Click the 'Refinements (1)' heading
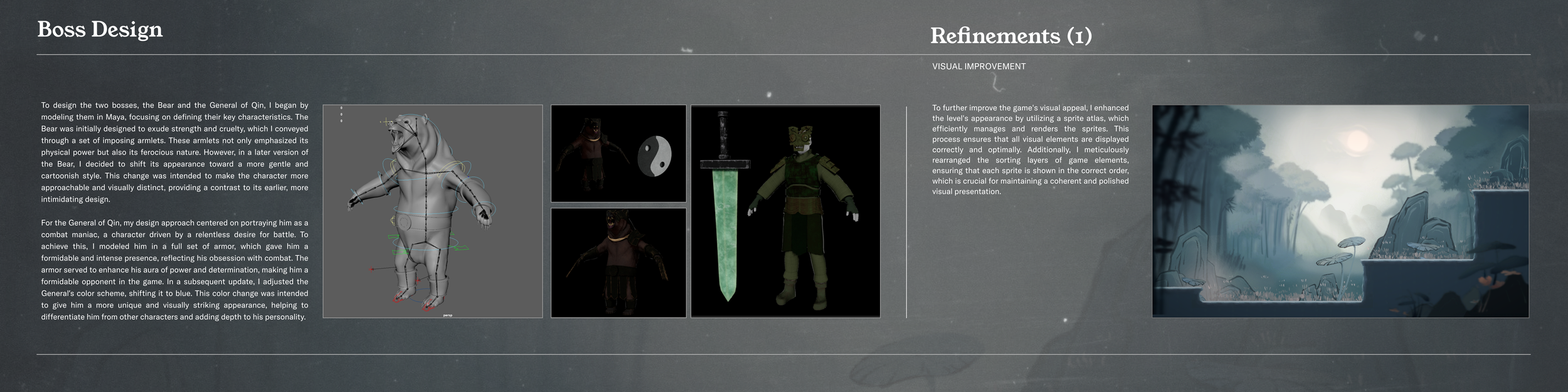Screen dimensions: 1568x392 (1010, 36)
